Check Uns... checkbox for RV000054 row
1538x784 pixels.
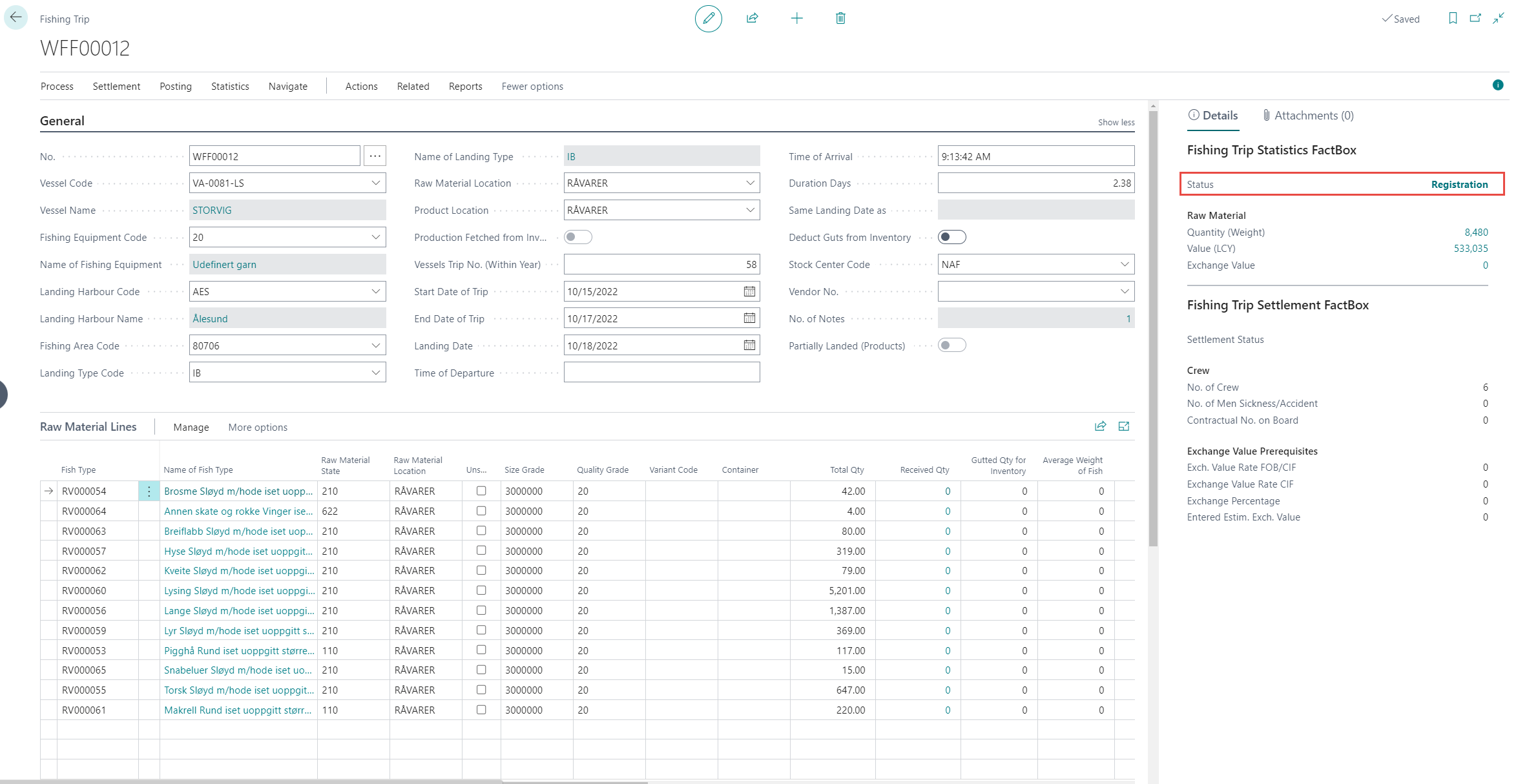(x=481, y=491)
